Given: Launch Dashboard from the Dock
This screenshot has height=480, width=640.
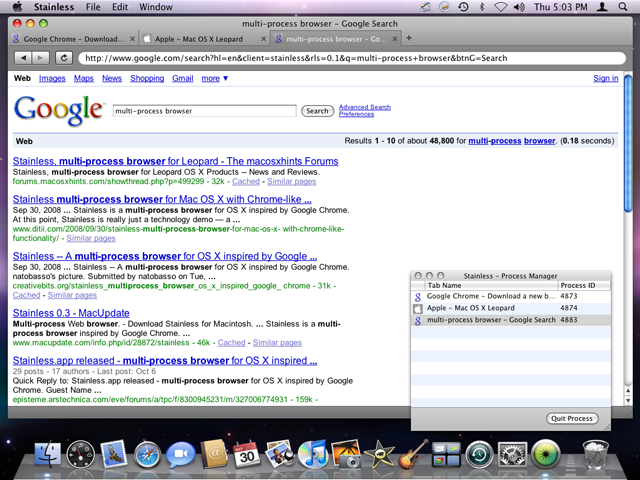Looking at the screenshot, I should pyautogui.click(x=80, y=454).
